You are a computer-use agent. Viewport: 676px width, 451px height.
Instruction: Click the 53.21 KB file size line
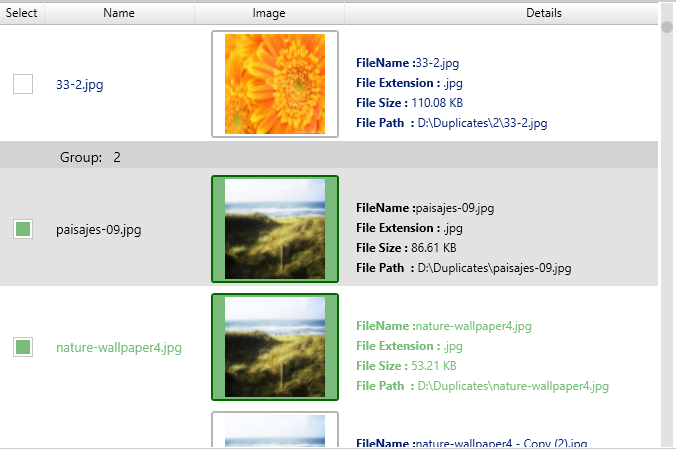click(406, 366)
